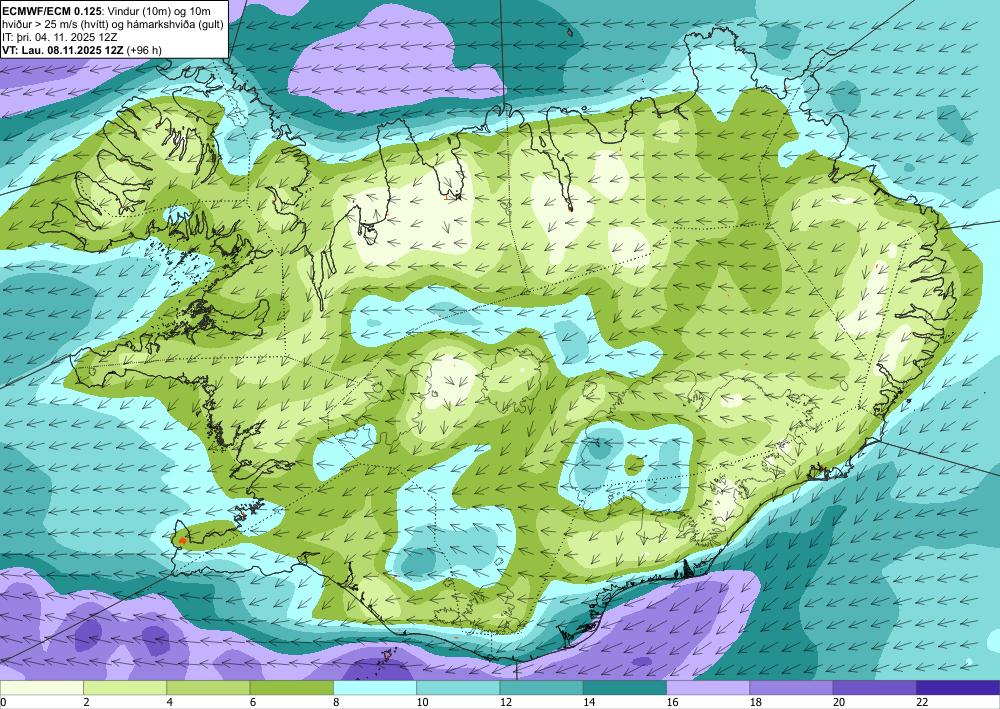Click the dark indigo legend swatch above 22

[958, 688]
